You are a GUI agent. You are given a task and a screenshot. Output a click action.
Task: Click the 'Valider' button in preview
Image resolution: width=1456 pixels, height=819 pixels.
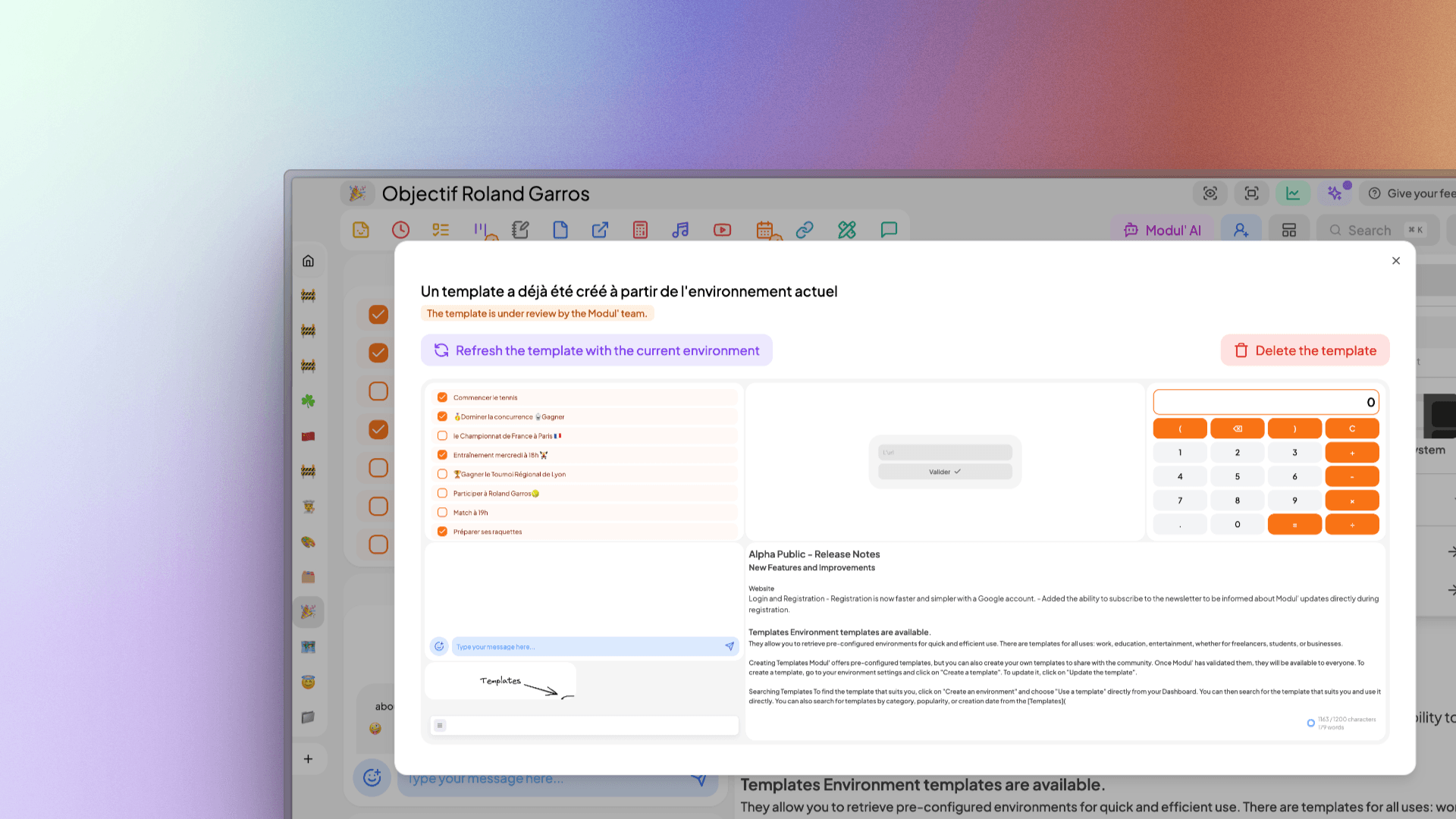click(x=945, y=472)
